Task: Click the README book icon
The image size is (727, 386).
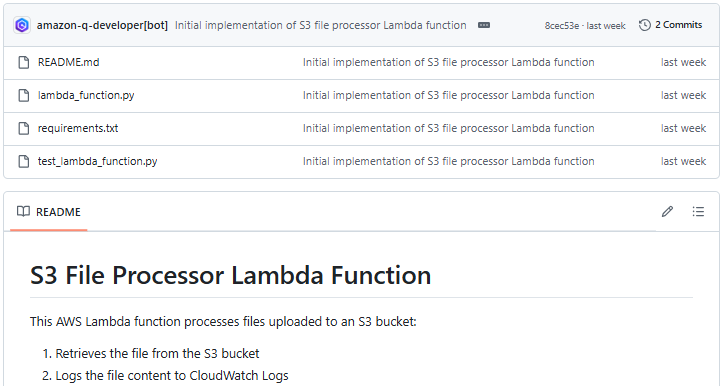Action: click(x=23, y=212)
